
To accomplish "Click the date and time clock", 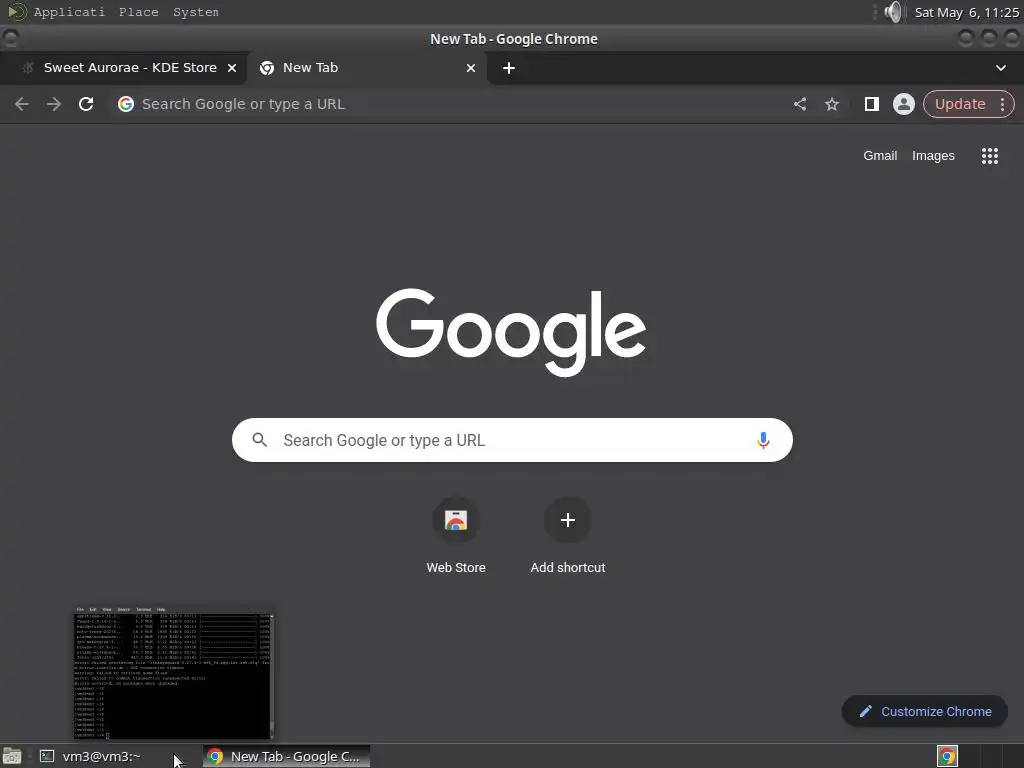I will 966,12.
